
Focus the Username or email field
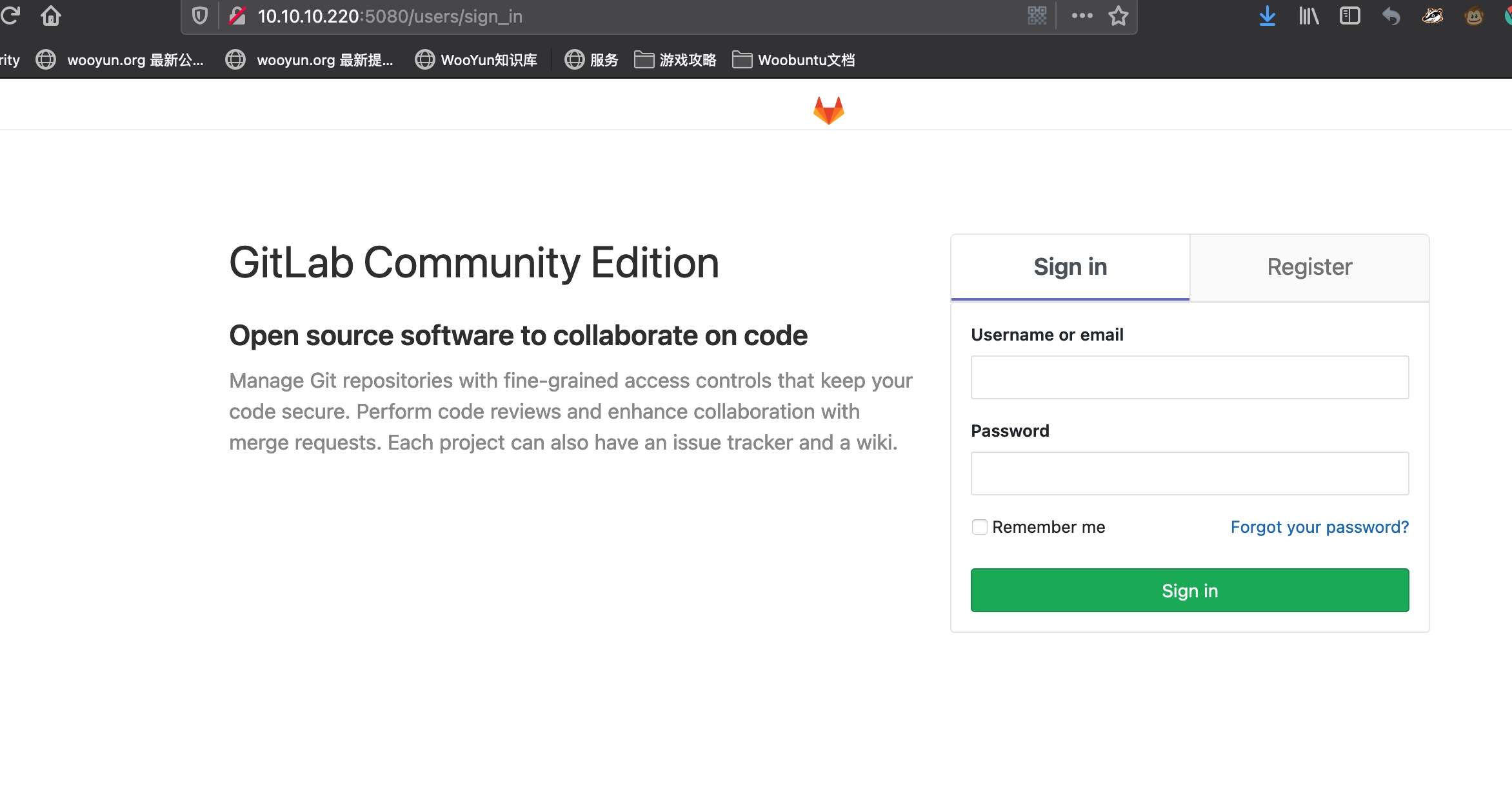coord(1189,377)
